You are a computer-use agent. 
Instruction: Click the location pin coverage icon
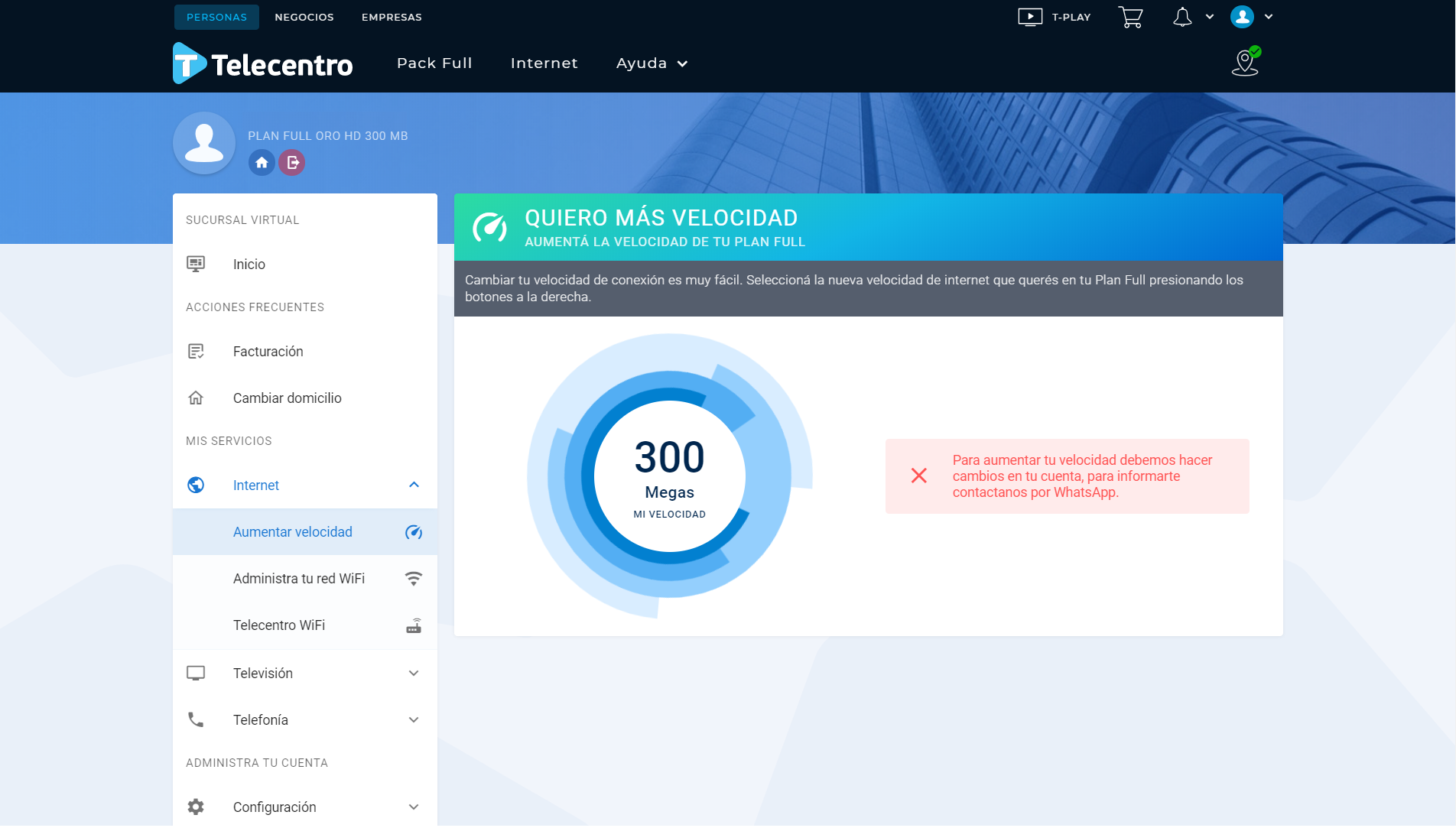click(1246, 62)
